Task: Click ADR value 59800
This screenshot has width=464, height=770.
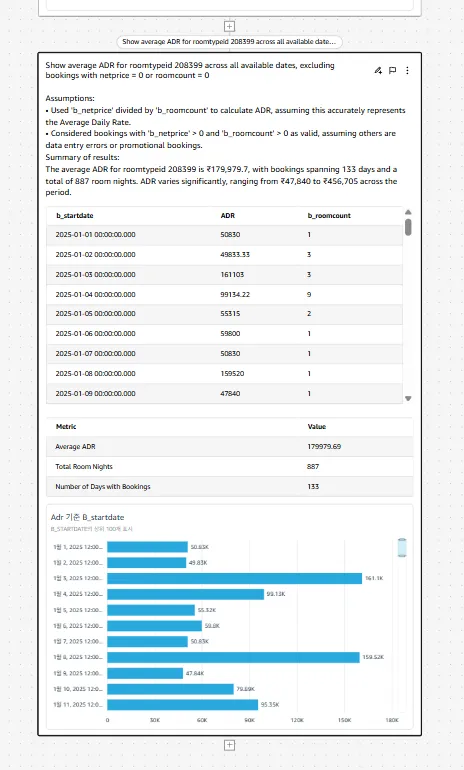Action: pos(230,334)
